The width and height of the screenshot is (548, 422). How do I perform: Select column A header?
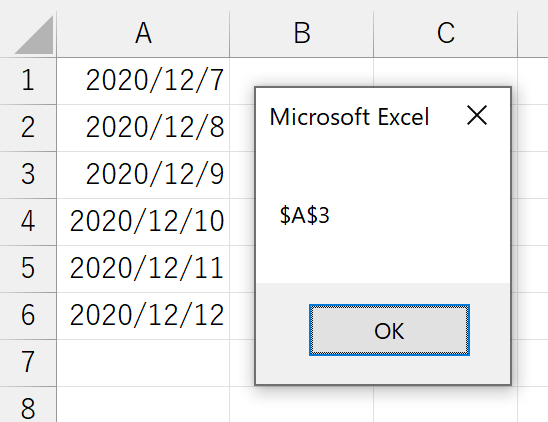click(143, 34)
